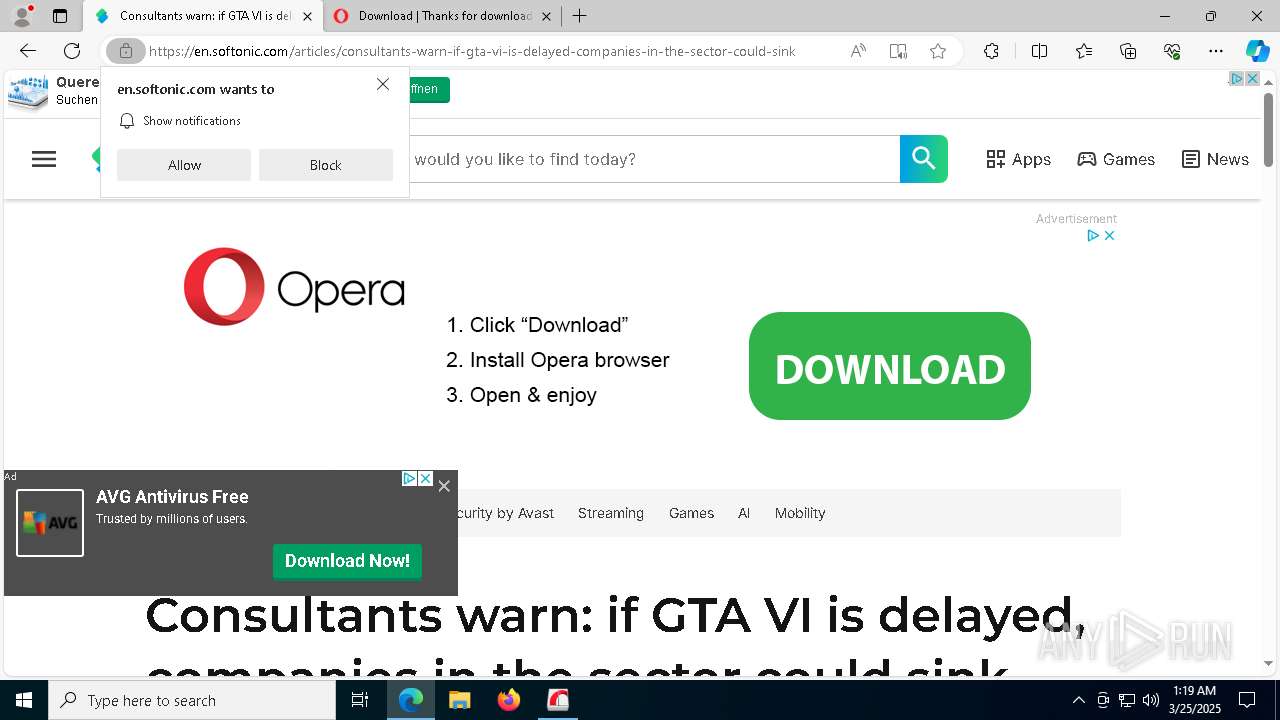Open AdChoices icon on AVG ad
The height and width of the screenshot is (720, 1280).
tap(409, 479)
